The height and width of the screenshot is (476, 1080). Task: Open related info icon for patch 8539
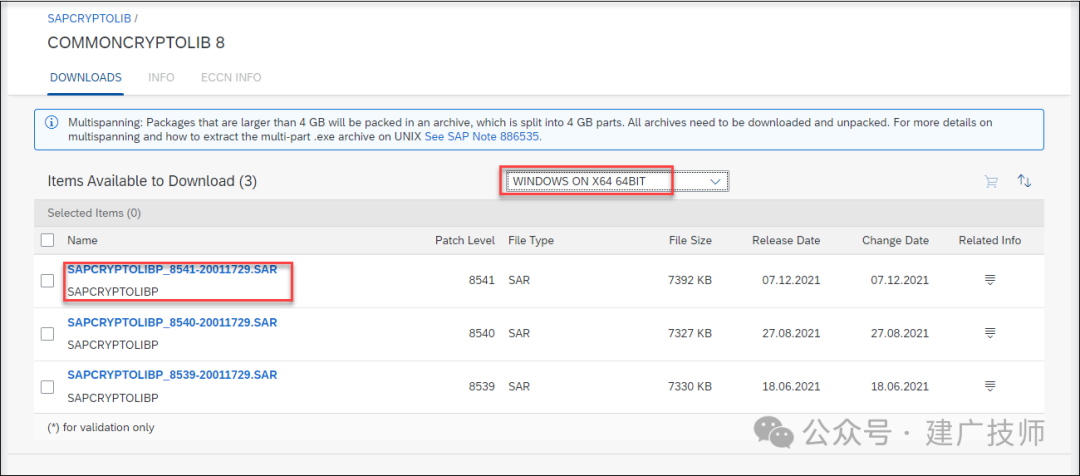pyautogui.click(x=990, y=386)
